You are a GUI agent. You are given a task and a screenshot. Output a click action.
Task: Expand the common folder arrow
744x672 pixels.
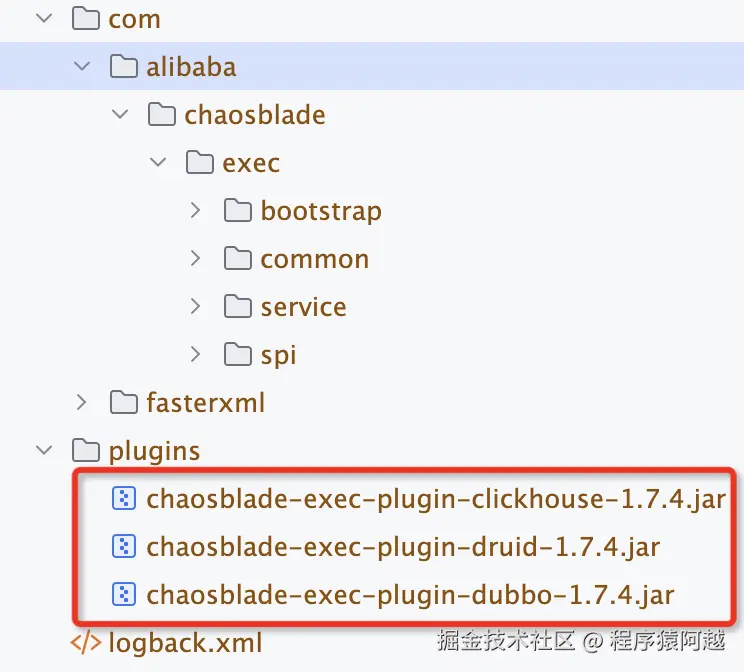tap(195, 258)
